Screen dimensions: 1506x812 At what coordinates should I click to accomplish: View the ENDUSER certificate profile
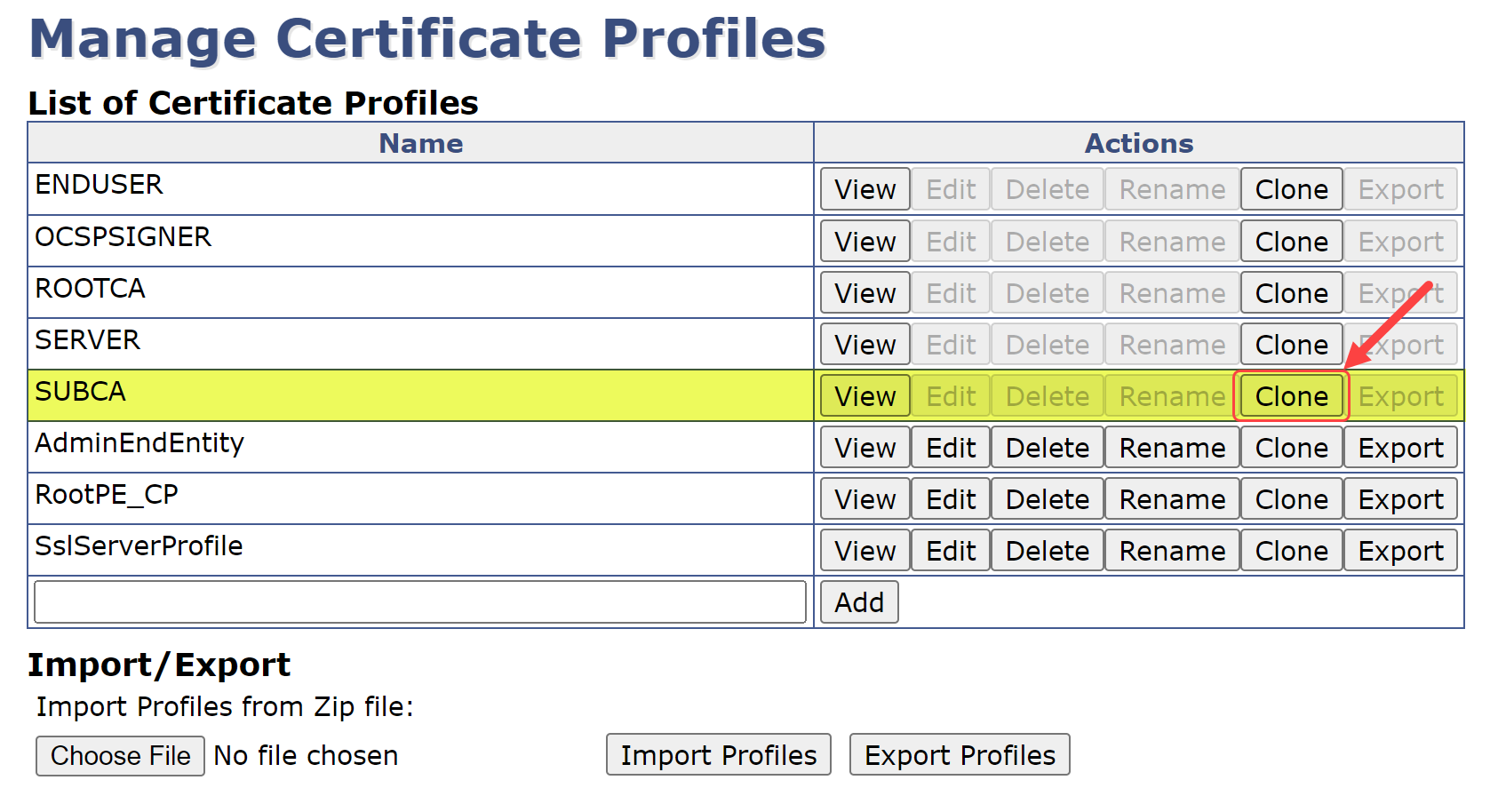[865, 189]
